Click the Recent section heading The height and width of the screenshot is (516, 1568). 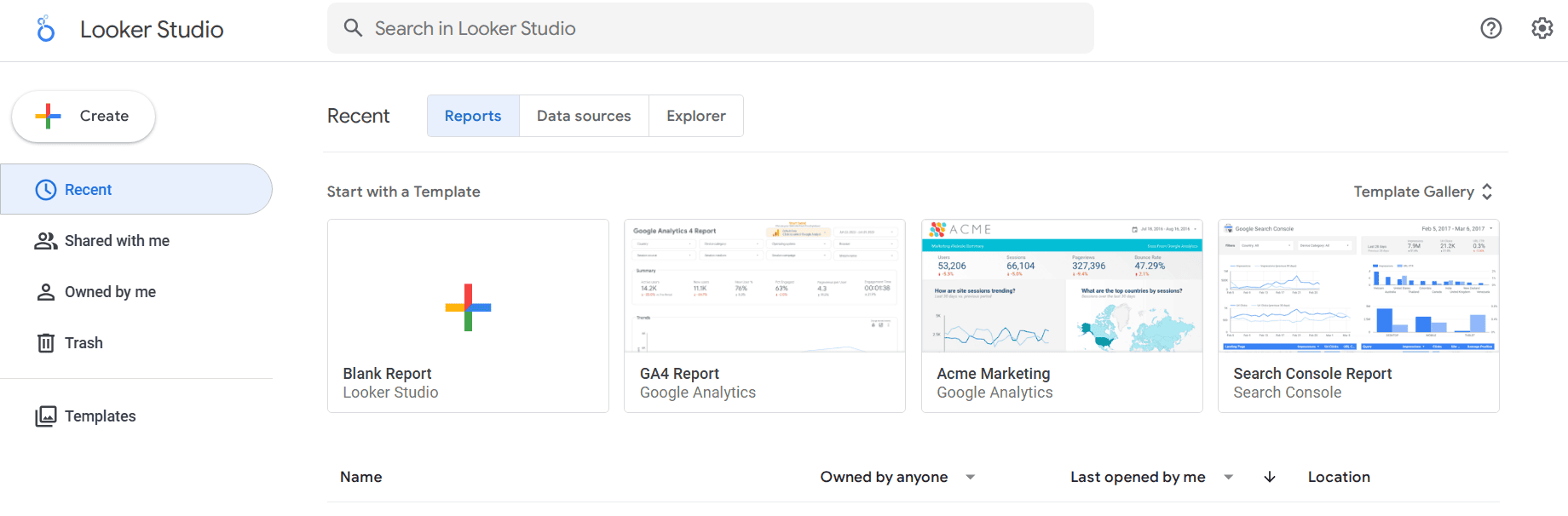point(358,116)
